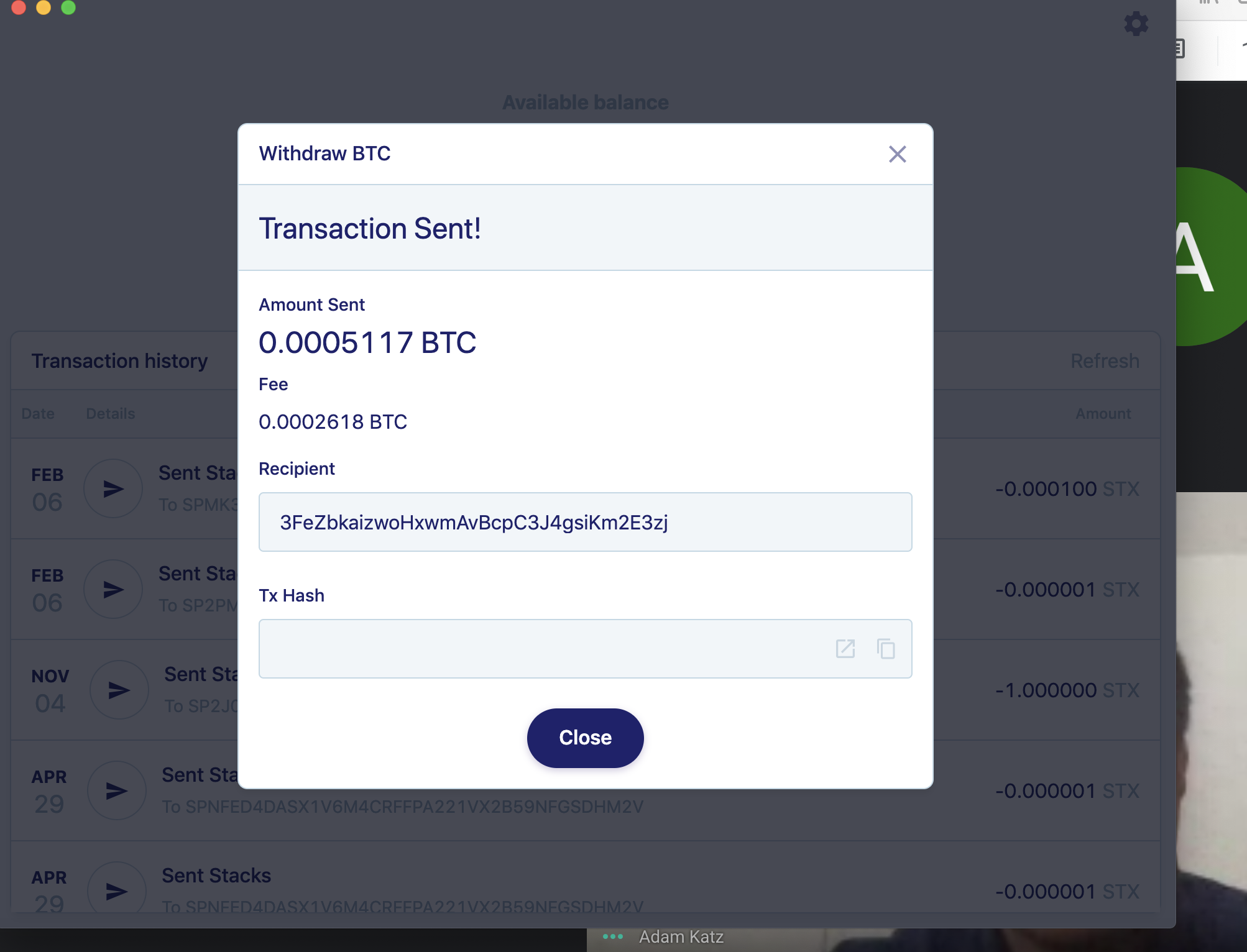Open the Nov 04 Sent Stacks transaction row
1247x952 pixels.
coord(199,674)
